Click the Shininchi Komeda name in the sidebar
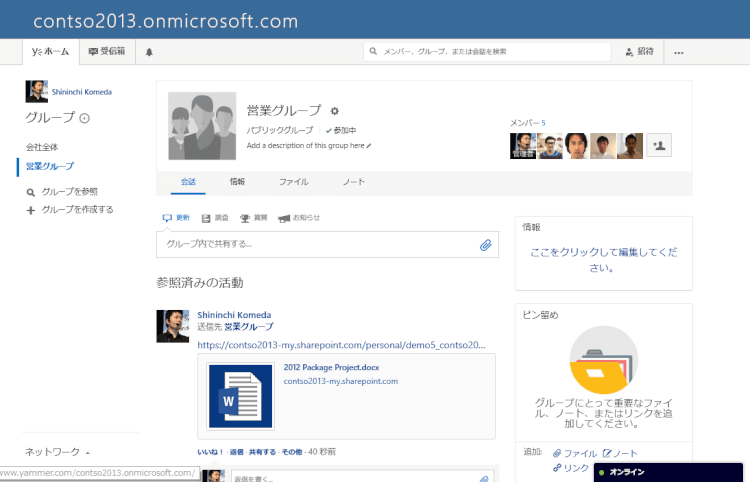 click(x=82, y=92)
